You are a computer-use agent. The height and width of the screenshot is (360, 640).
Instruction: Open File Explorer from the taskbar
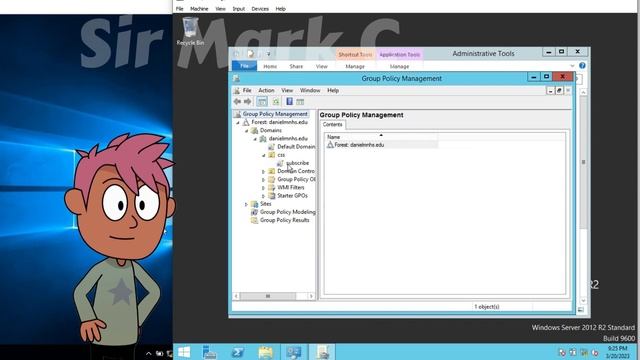point(265,352)
